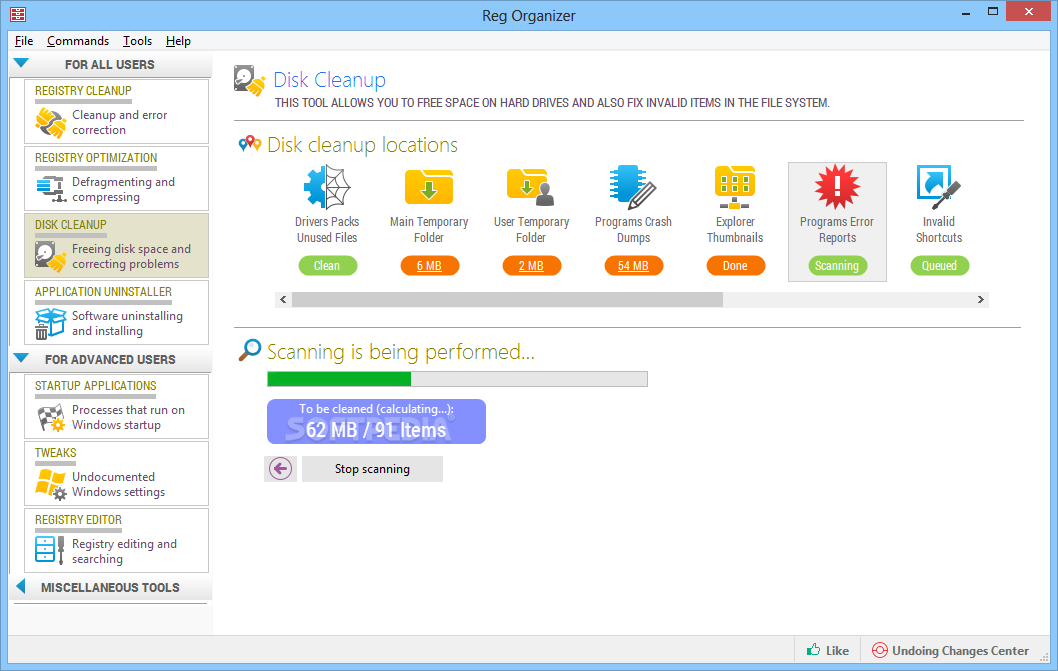Click the purple back arrow icon

(x=280, y=468)
